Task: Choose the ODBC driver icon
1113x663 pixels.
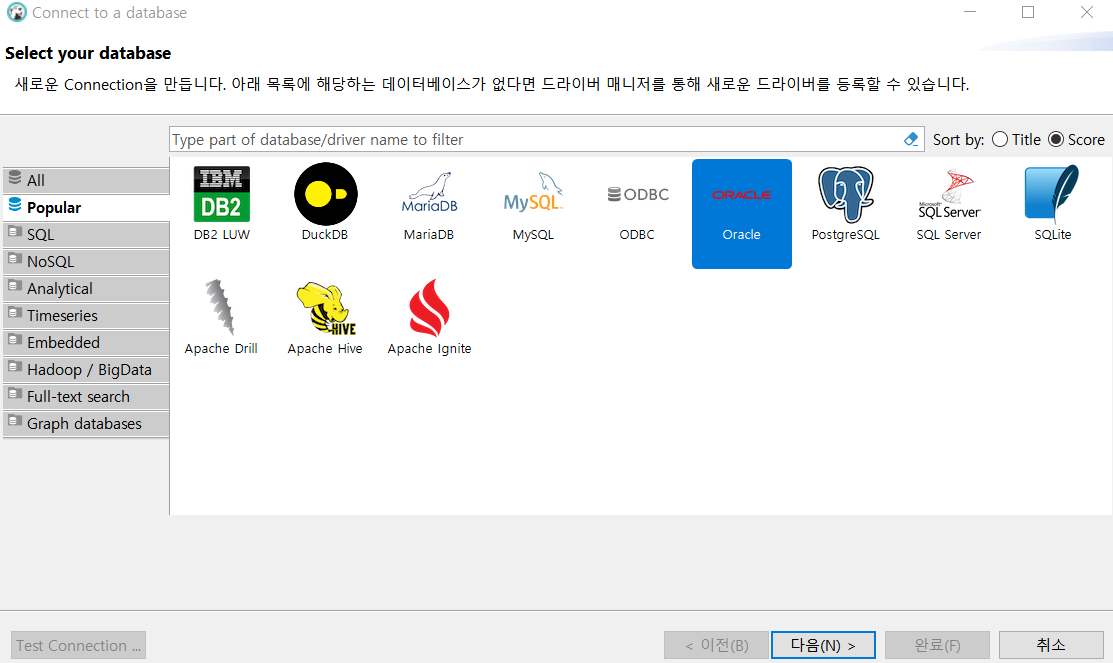Action: (x=637, y=194)
